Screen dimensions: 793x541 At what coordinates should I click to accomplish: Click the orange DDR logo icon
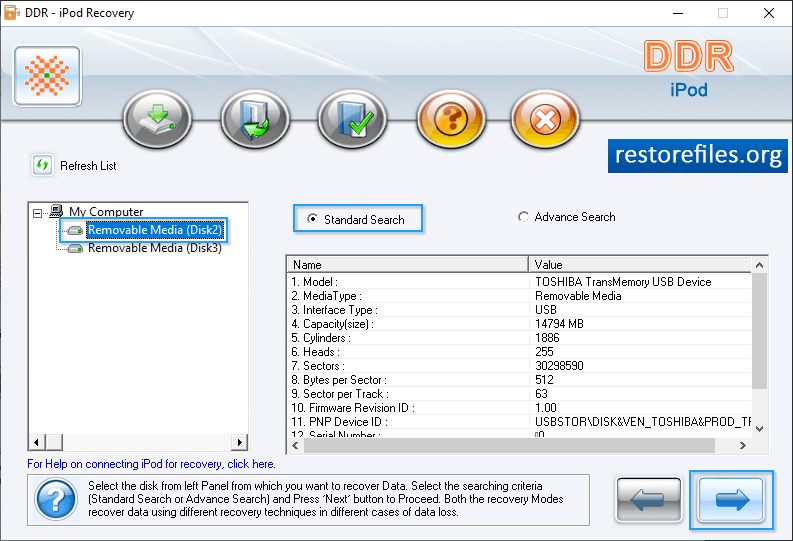[48, 76]
